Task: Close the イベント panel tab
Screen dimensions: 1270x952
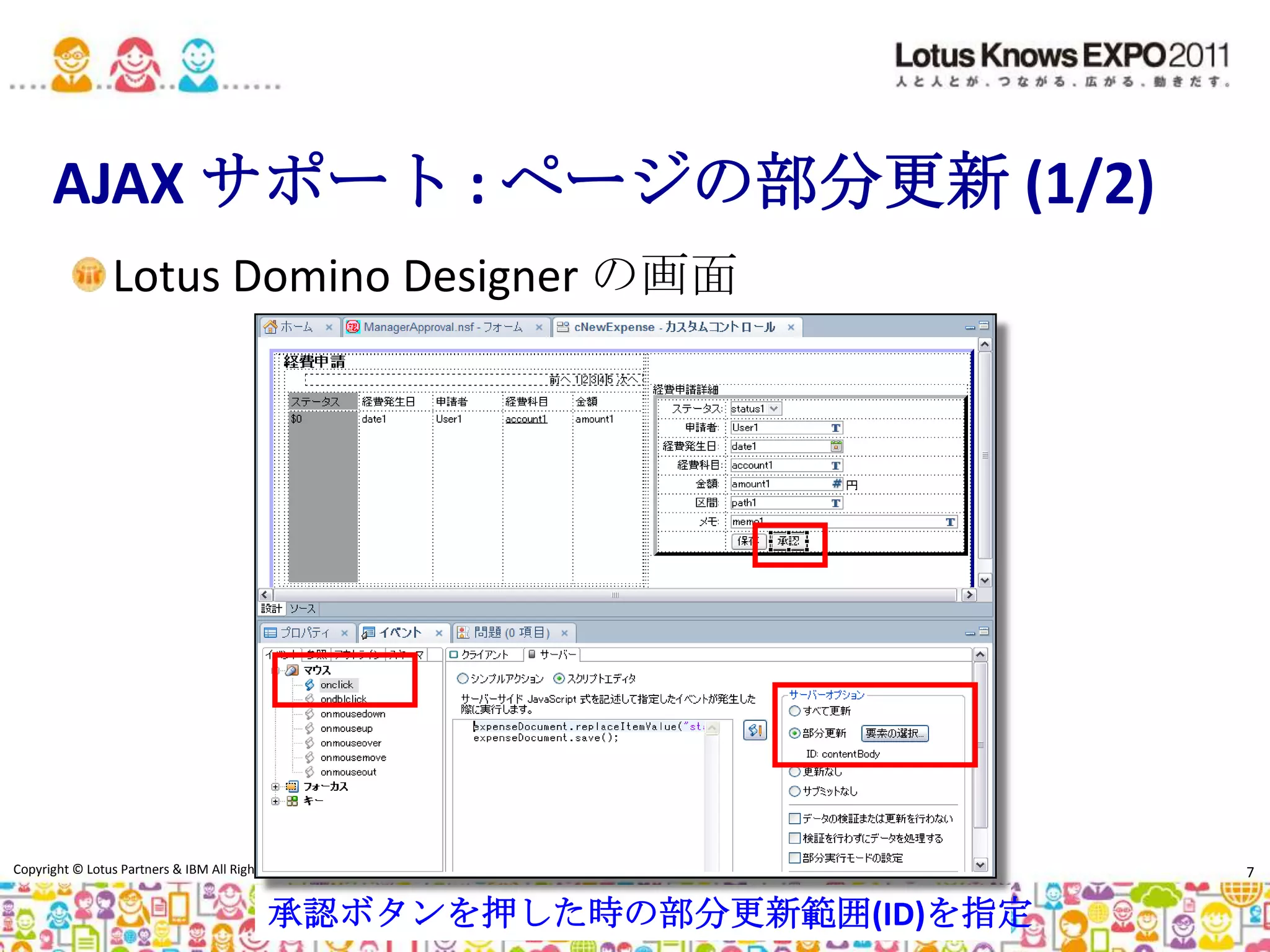Action: [x=439, y=633]
